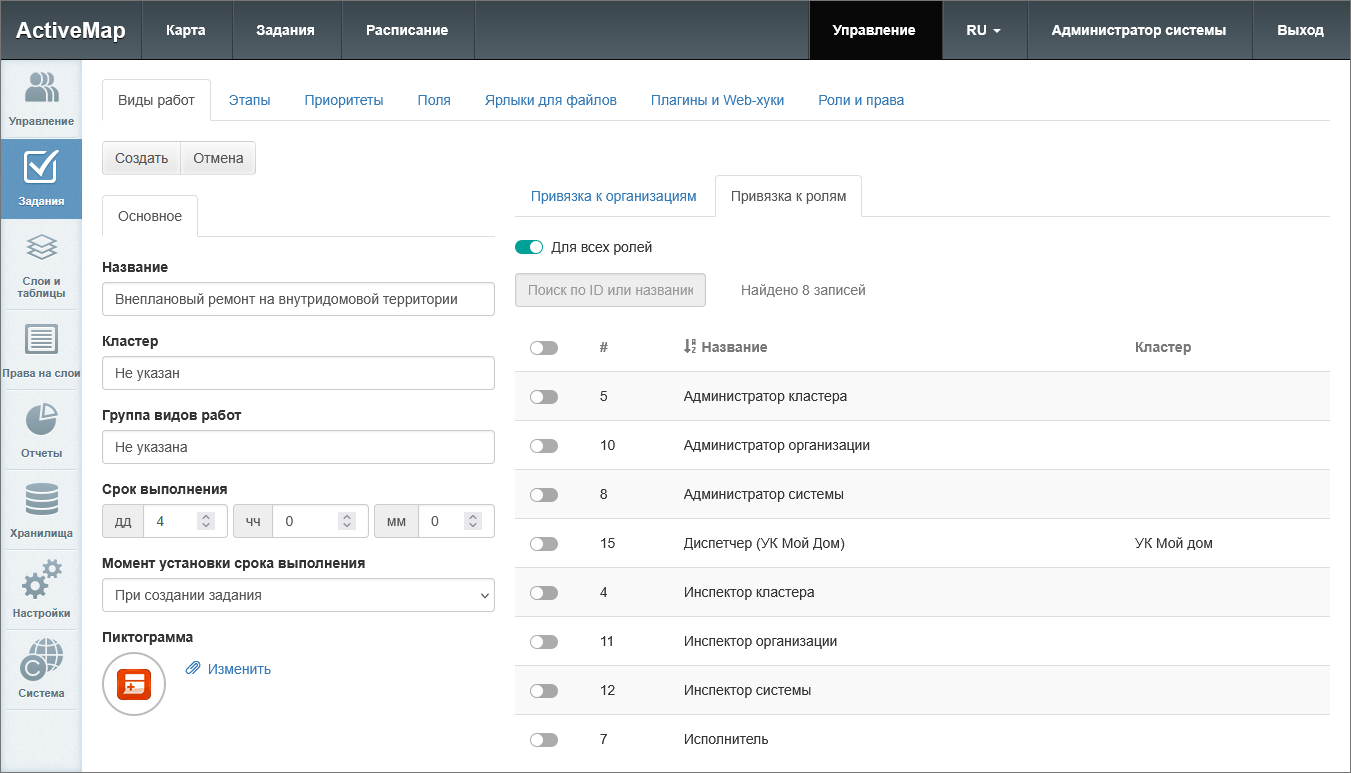This screenshot has width=1351, height=773.
Task: Toggle the select-all switch in table header
Action: point(544,348)
